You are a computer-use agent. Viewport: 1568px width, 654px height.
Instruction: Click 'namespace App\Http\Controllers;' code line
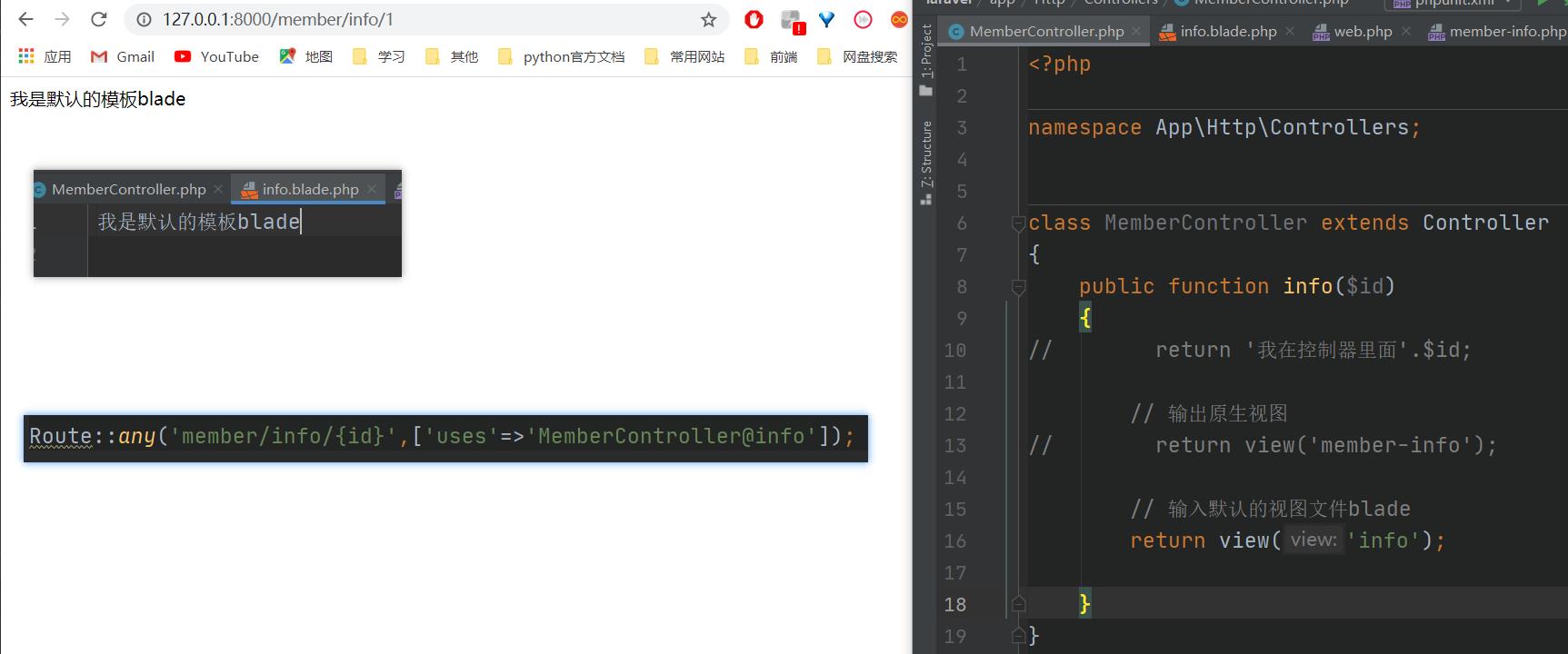tap(1224, 127)
